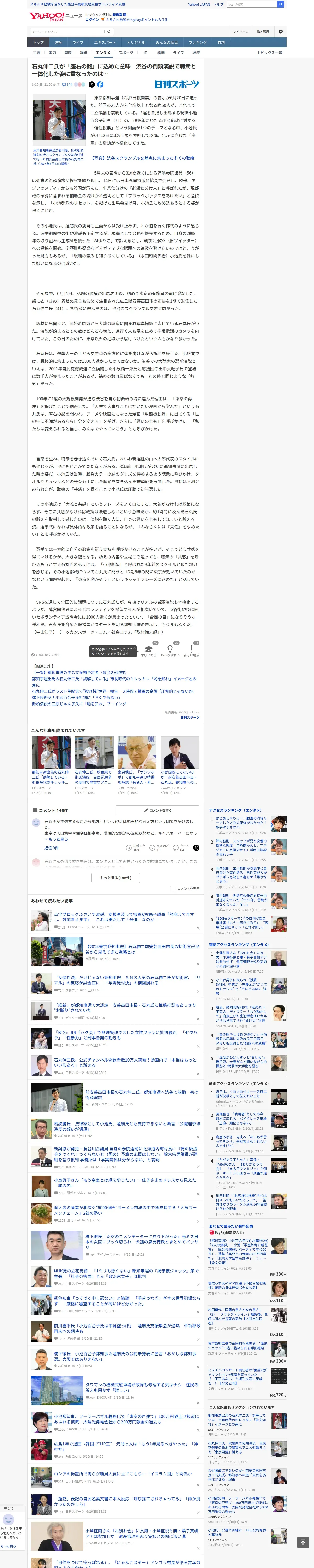Click the 日刊スポーツ source link below last-updated
Viewport: 314px width, 1568px height.
point(190,717)
